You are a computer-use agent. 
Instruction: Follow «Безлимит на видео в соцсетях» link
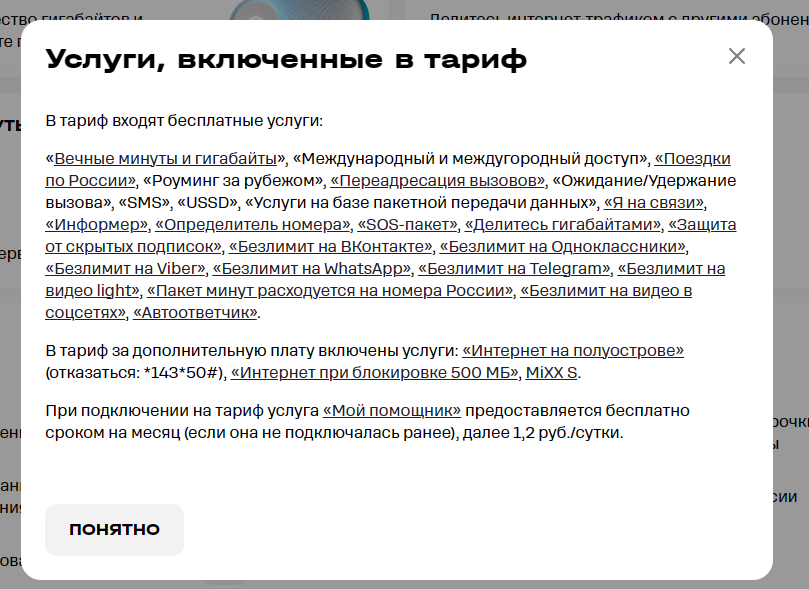pos(606,291)
